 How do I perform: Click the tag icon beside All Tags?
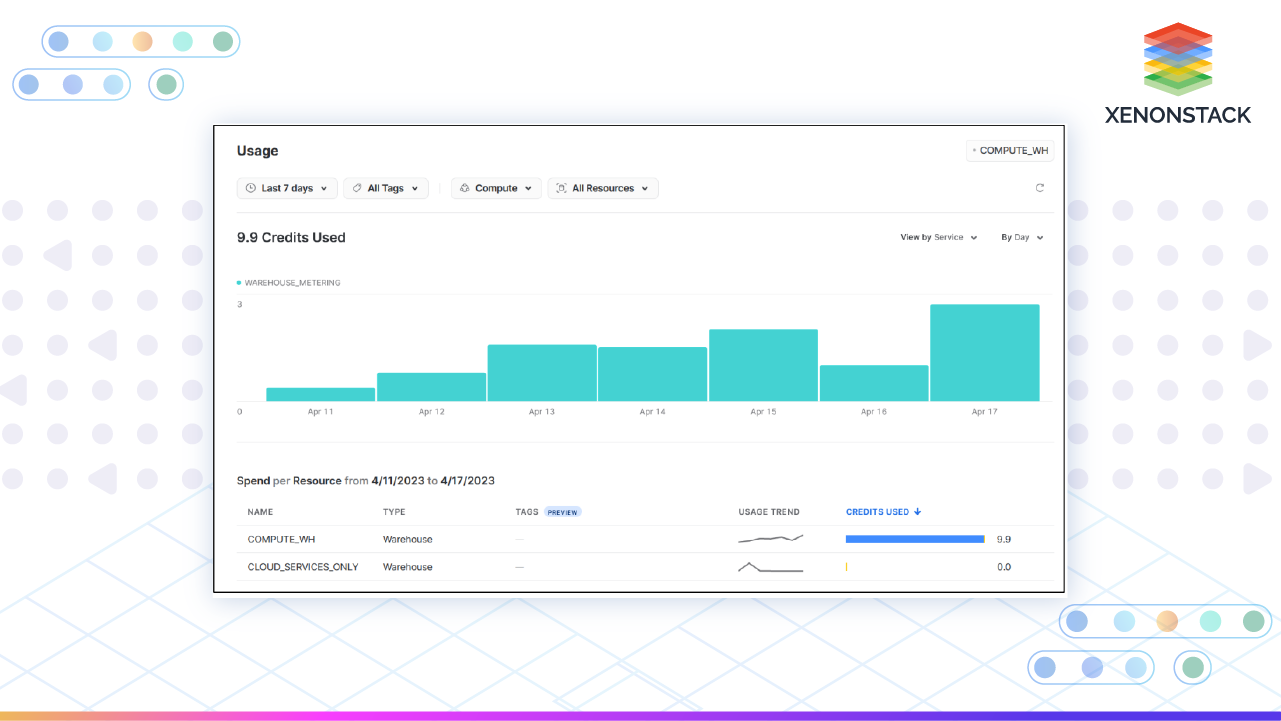click(x=357, y=188)
